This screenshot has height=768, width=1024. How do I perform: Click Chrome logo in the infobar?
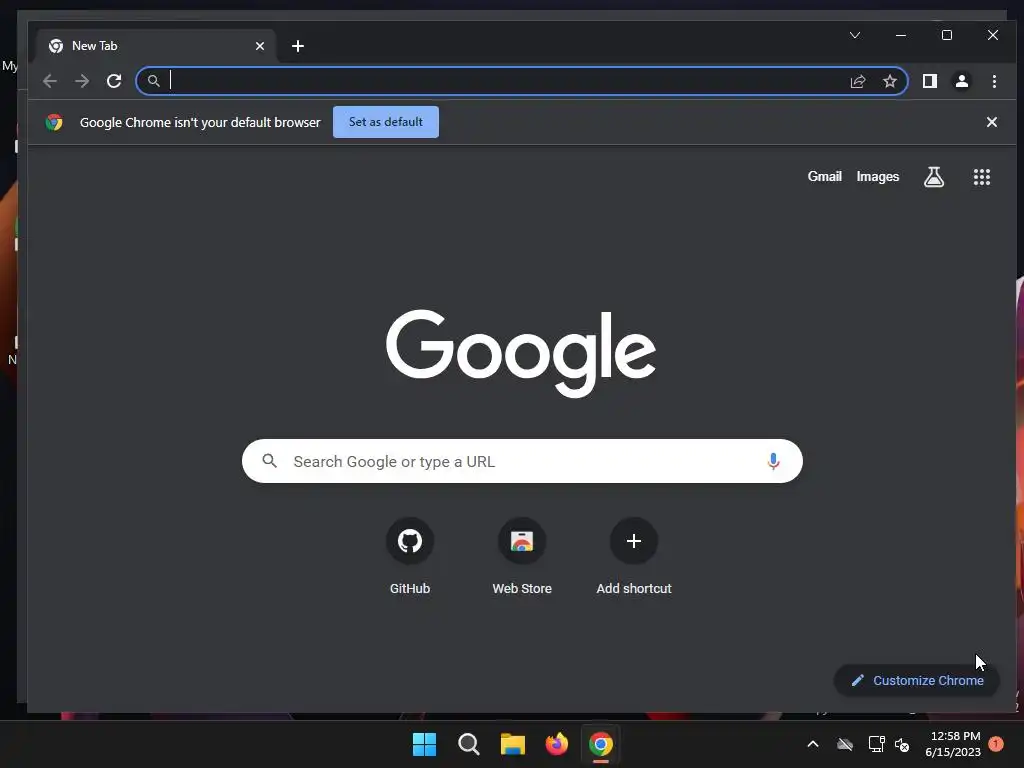(54, 122)
